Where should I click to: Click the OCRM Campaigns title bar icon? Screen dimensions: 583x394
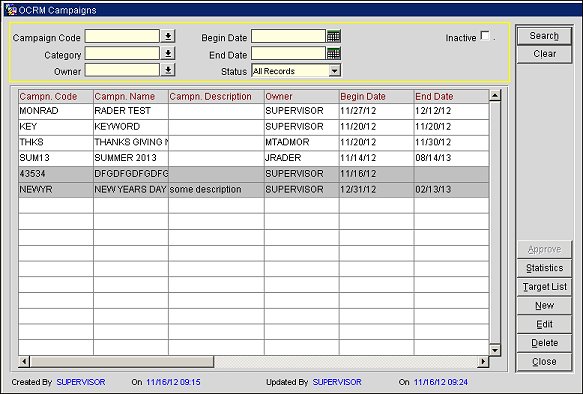coord(11,10)
